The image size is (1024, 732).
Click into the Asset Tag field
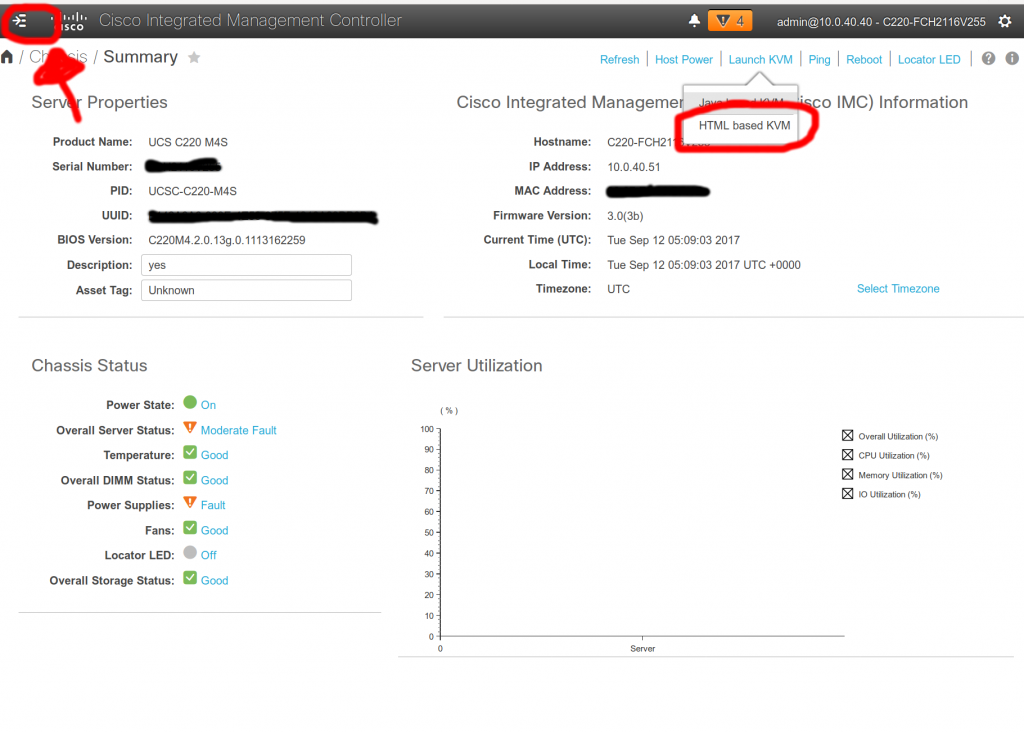coord(246,291)
